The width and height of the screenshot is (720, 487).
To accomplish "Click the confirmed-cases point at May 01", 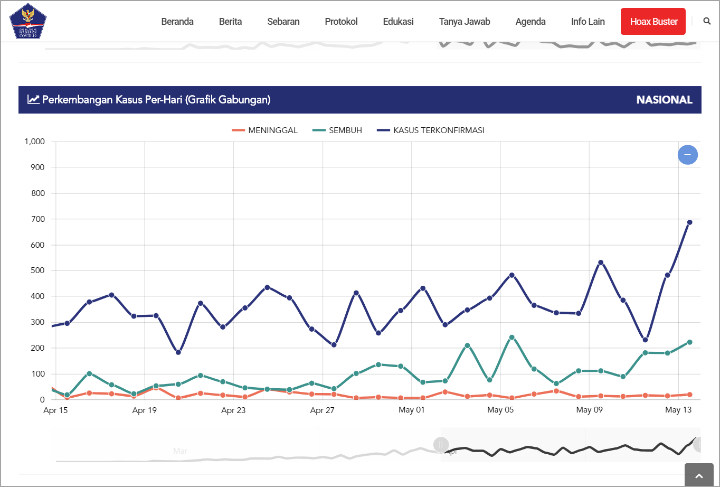I will pos(422,288).
